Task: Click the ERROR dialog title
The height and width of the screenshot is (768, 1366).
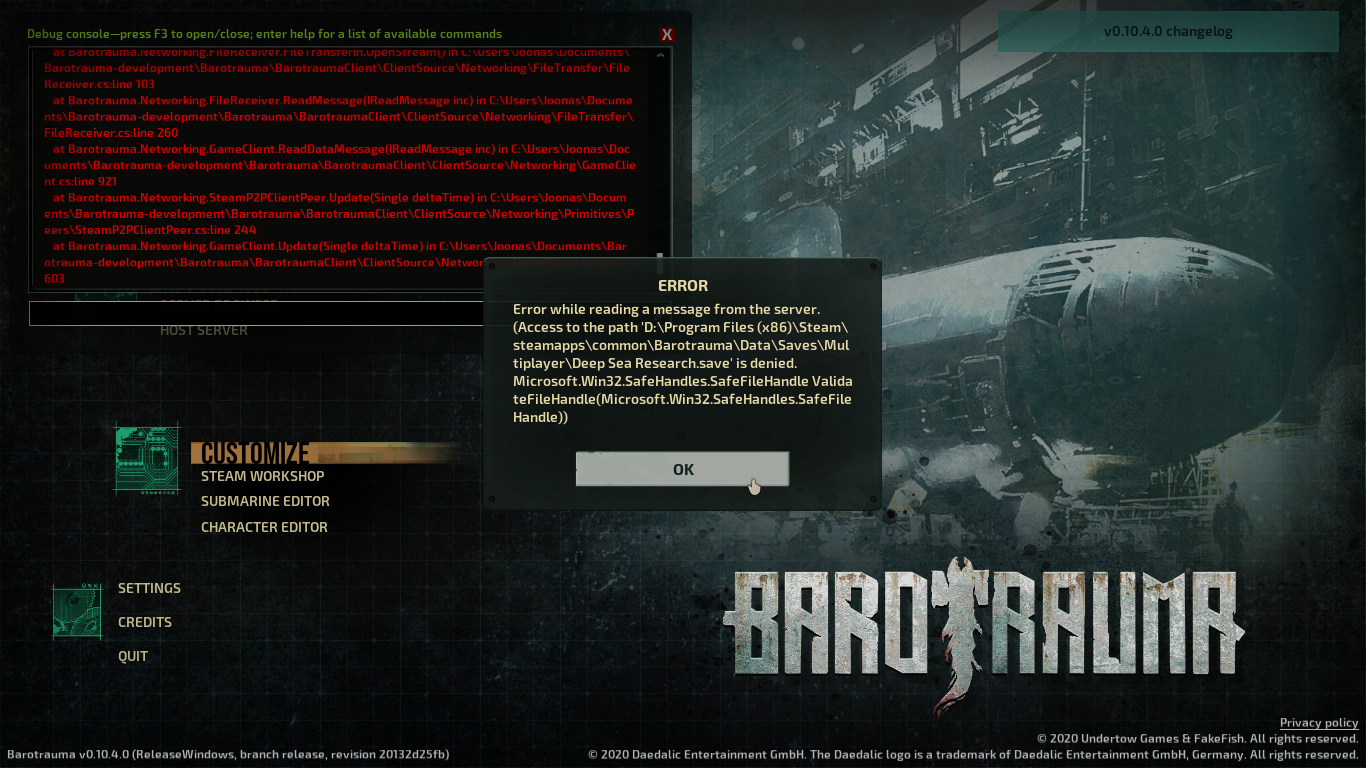Action: (x=682, y=286)
